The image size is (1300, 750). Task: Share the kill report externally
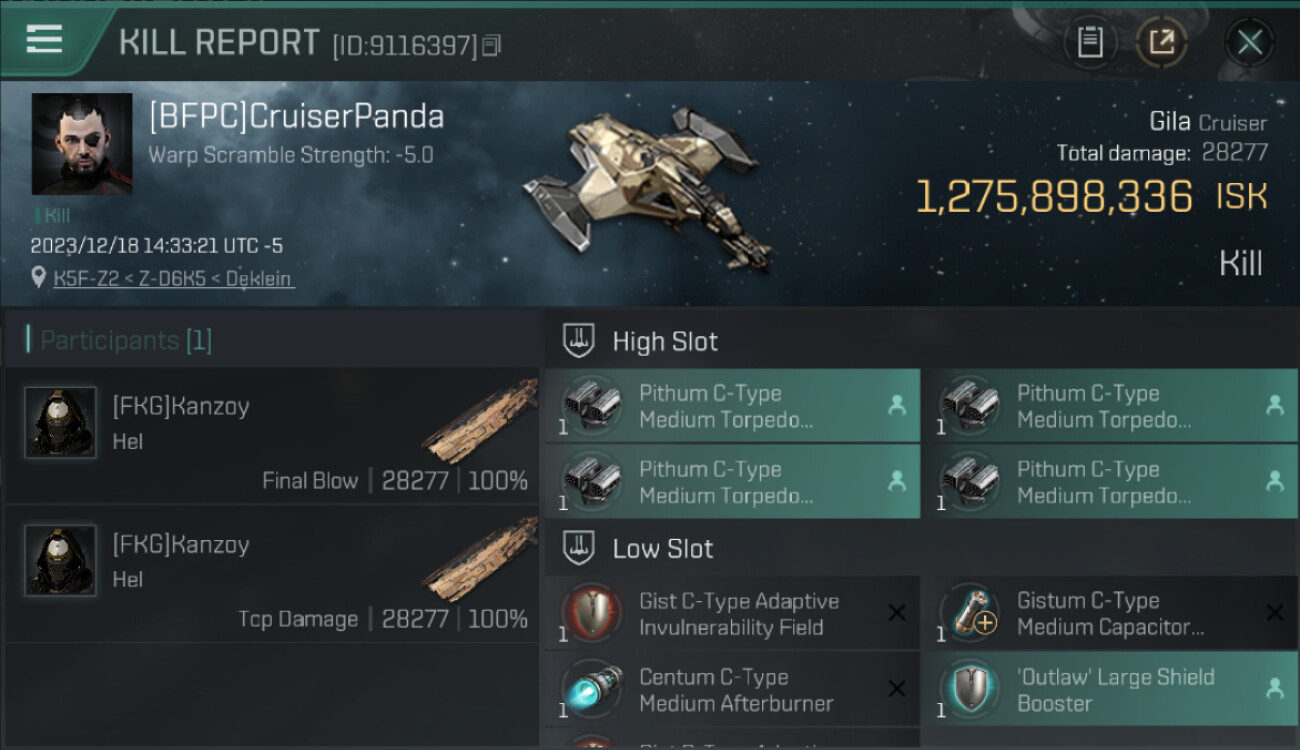(x=1161, y=42)
